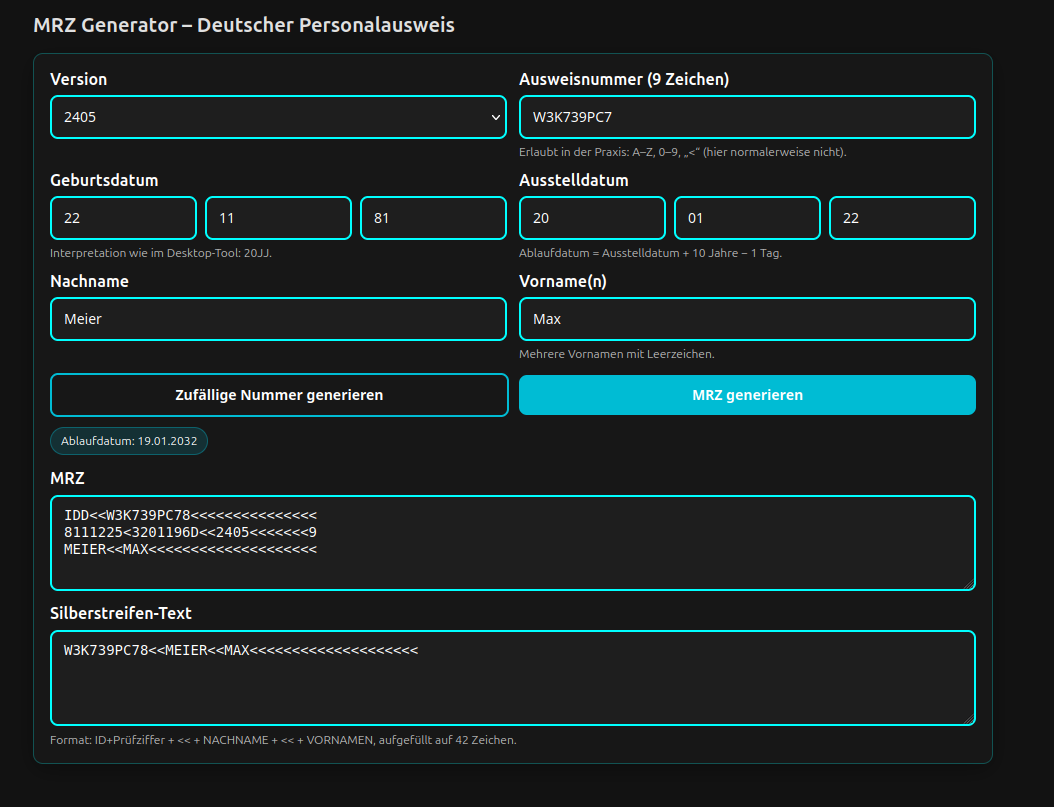
Task: Click the hint about Ablaufdatum = Ausstelldatum + 10 Jahre
Action: coord(650,253)
